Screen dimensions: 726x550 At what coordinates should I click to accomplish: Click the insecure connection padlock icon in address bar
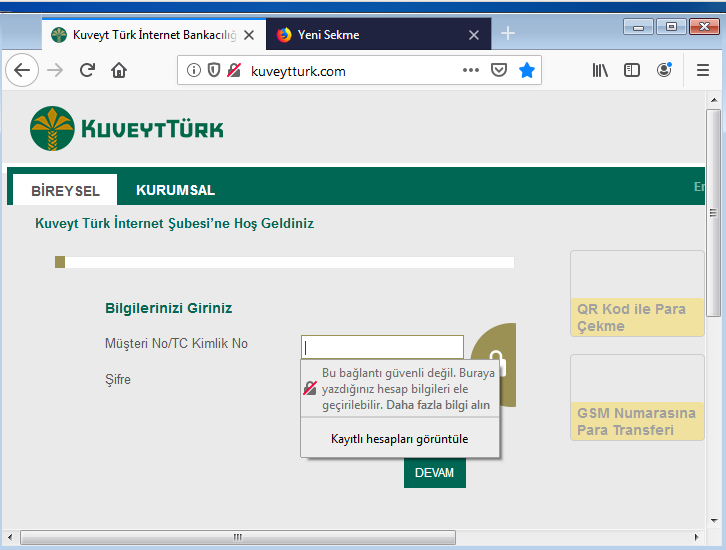click(x=234, y=70)
